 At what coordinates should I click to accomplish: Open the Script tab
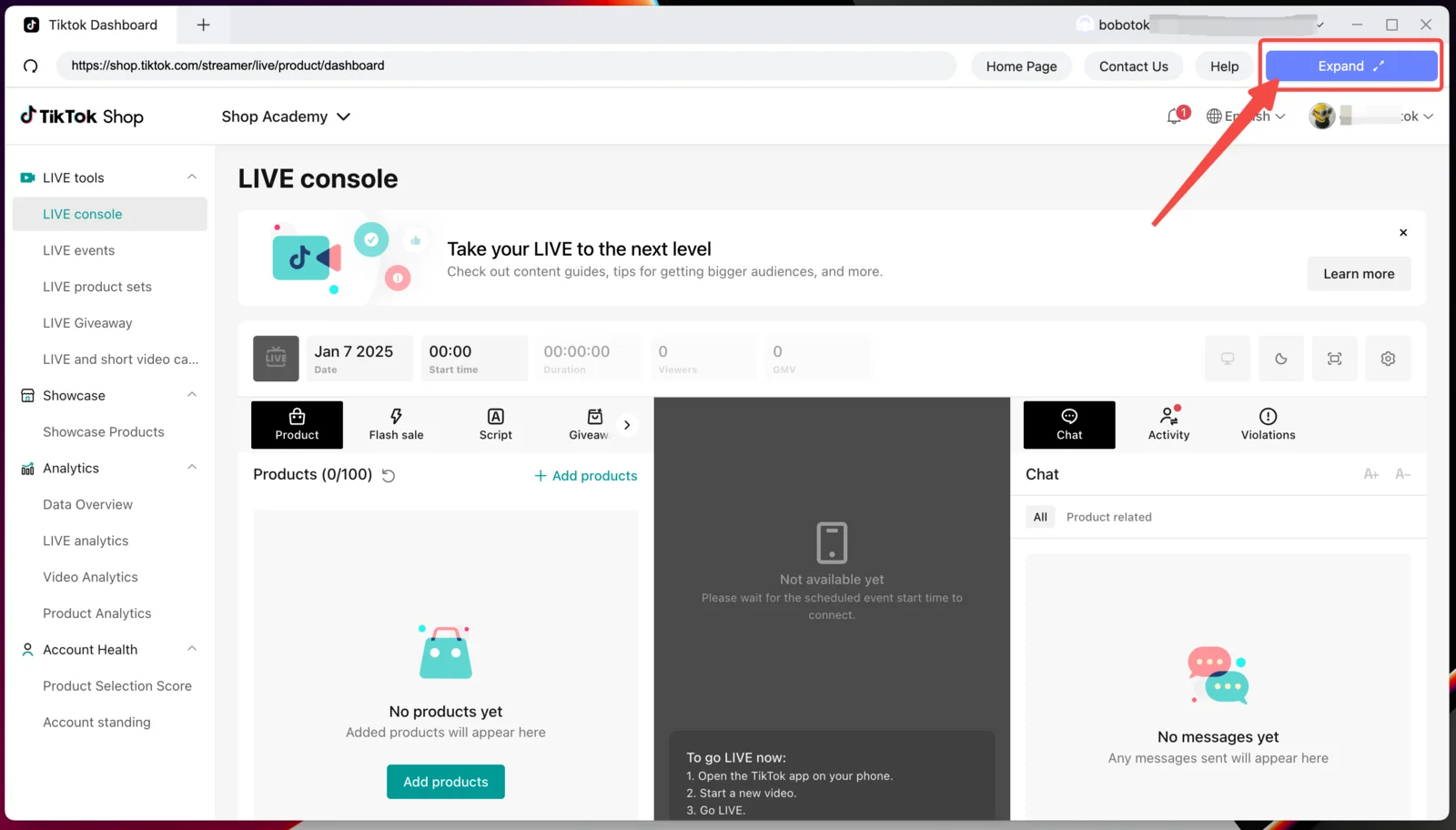pyautogui.click(x=496, y=425)
